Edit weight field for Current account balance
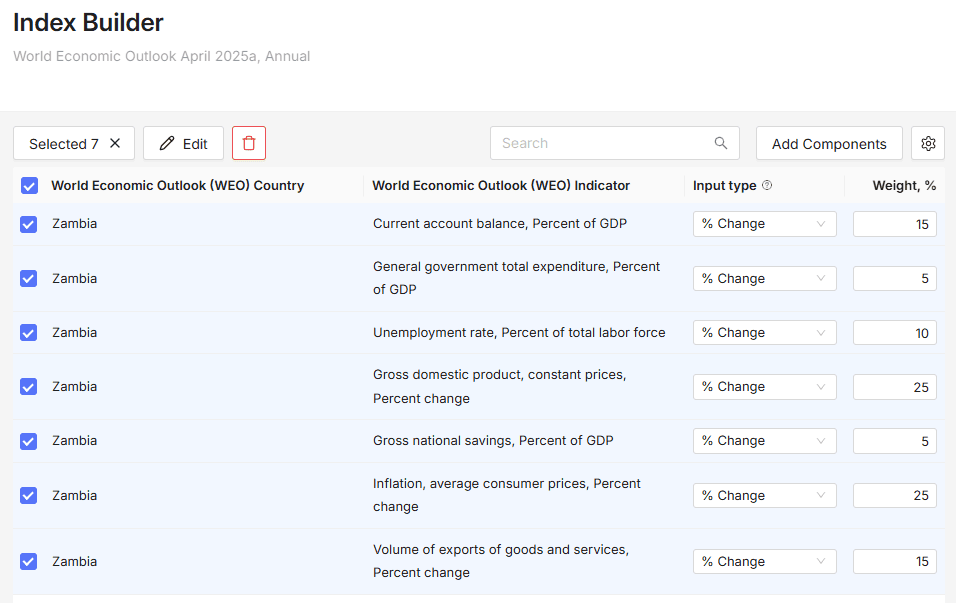Image resolution: width=956 pixels, height=603 pixels. coord(894,224)
